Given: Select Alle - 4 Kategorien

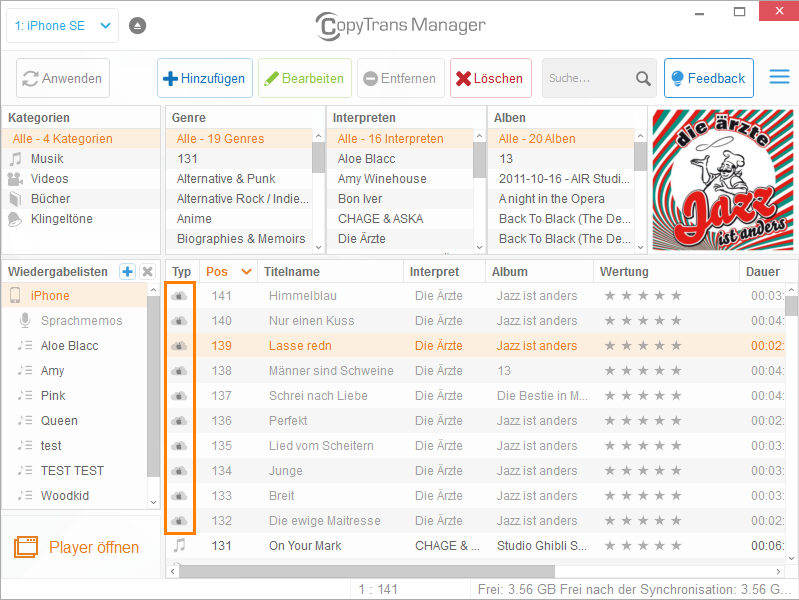Looking at the screenshot, I should pos(81,139).
